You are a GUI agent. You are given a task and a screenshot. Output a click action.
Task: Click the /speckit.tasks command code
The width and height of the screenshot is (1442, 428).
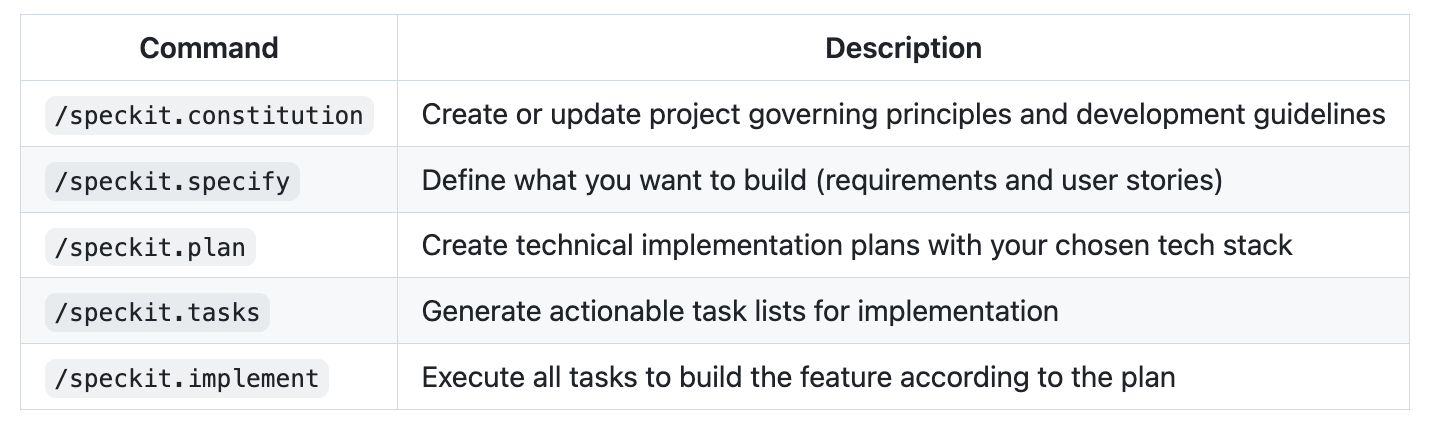[x=157, y=312]
